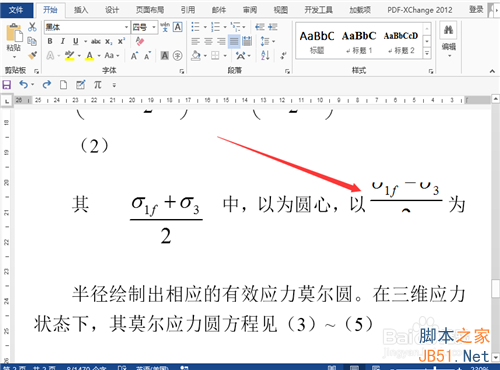The width and height of the screenshot is (500, 370).
Task: Toggle Character Shading
Action: coord(165,56)
